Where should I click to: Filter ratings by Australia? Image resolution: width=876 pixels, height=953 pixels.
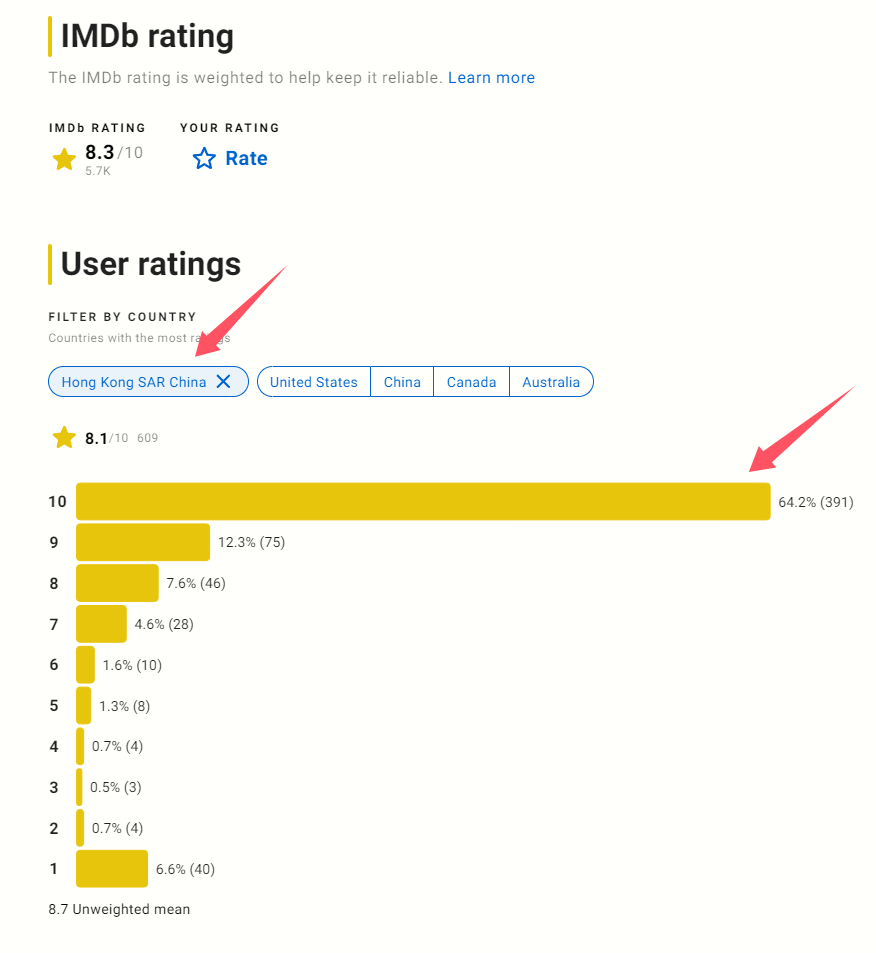[x=551, y=382]
